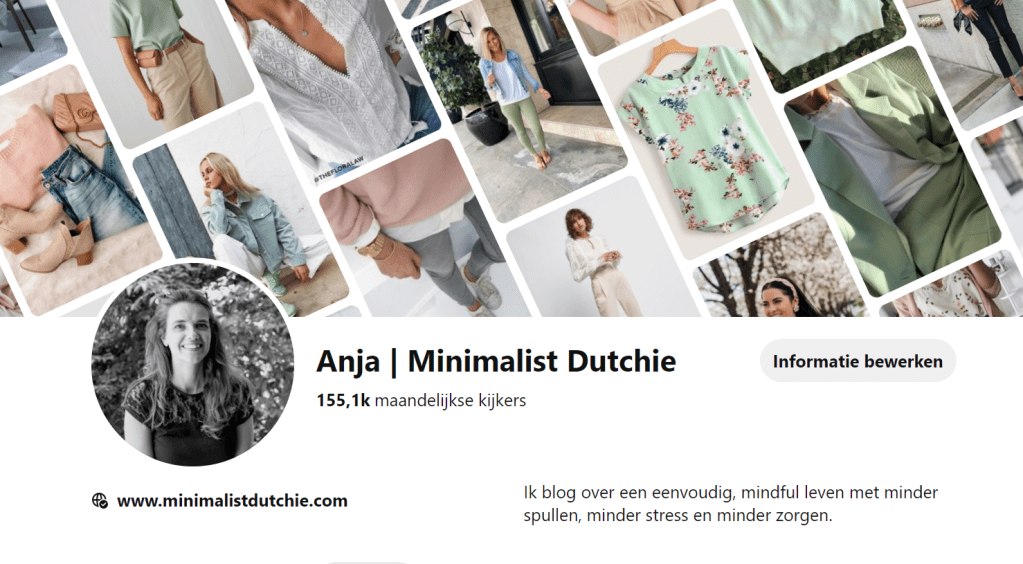Open the pink sweater with gold watch pin
Viewport: 1023px width, 564px height.
[418, 235]
